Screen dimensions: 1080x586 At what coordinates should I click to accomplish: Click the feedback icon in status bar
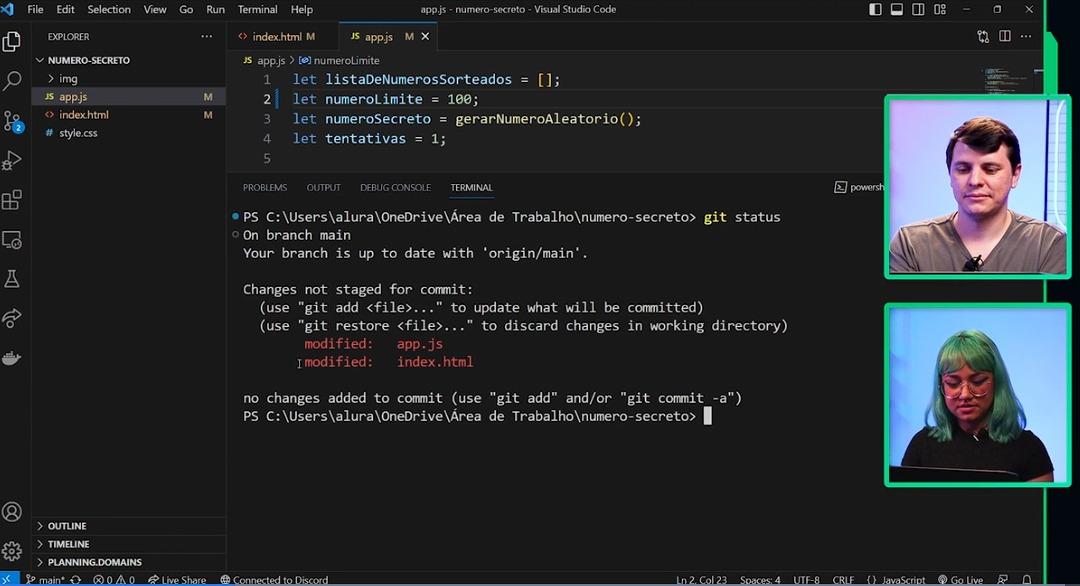(x=1003, y=580)
